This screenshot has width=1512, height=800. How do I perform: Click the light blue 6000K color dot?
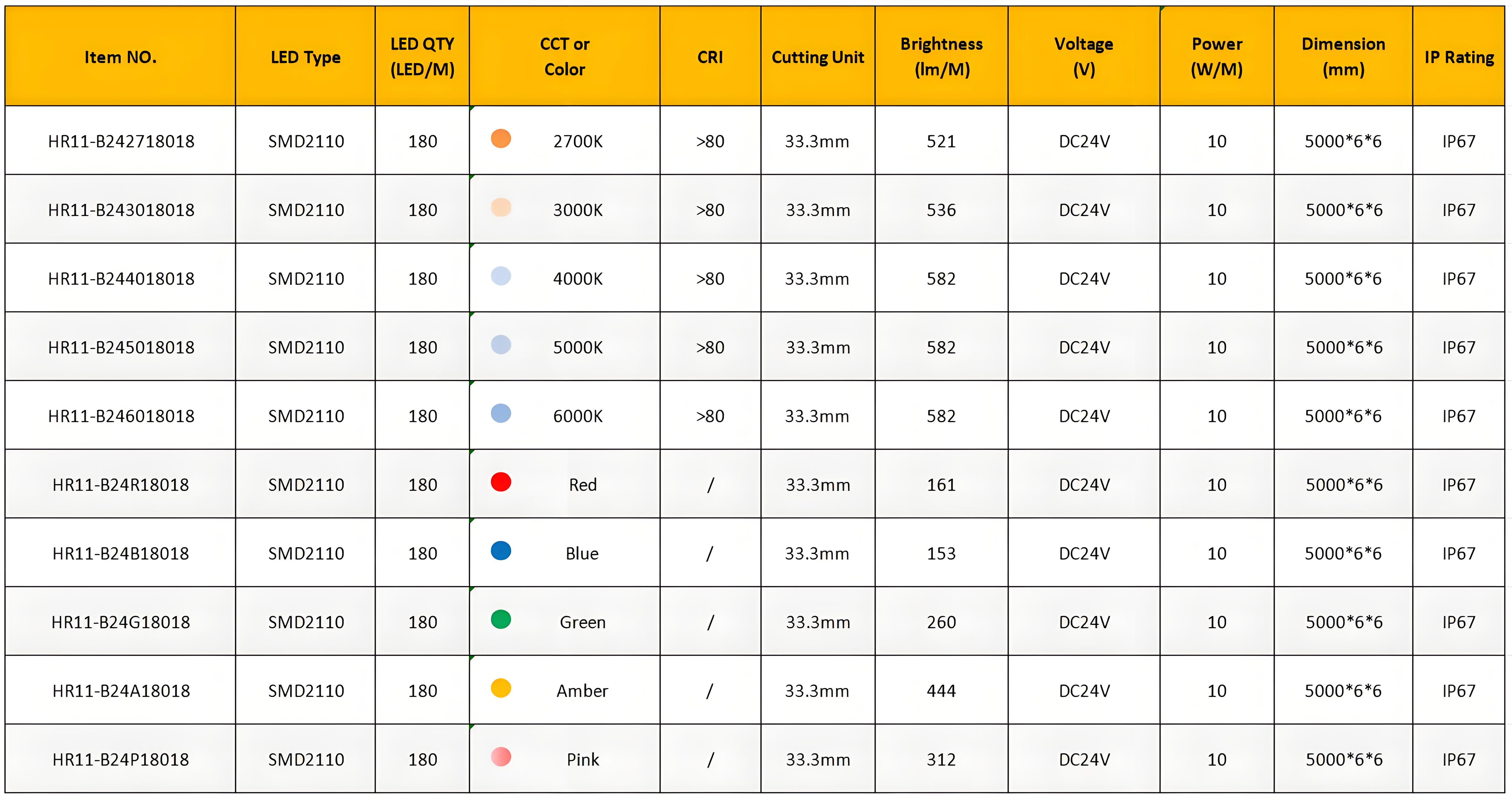(501, 413)
